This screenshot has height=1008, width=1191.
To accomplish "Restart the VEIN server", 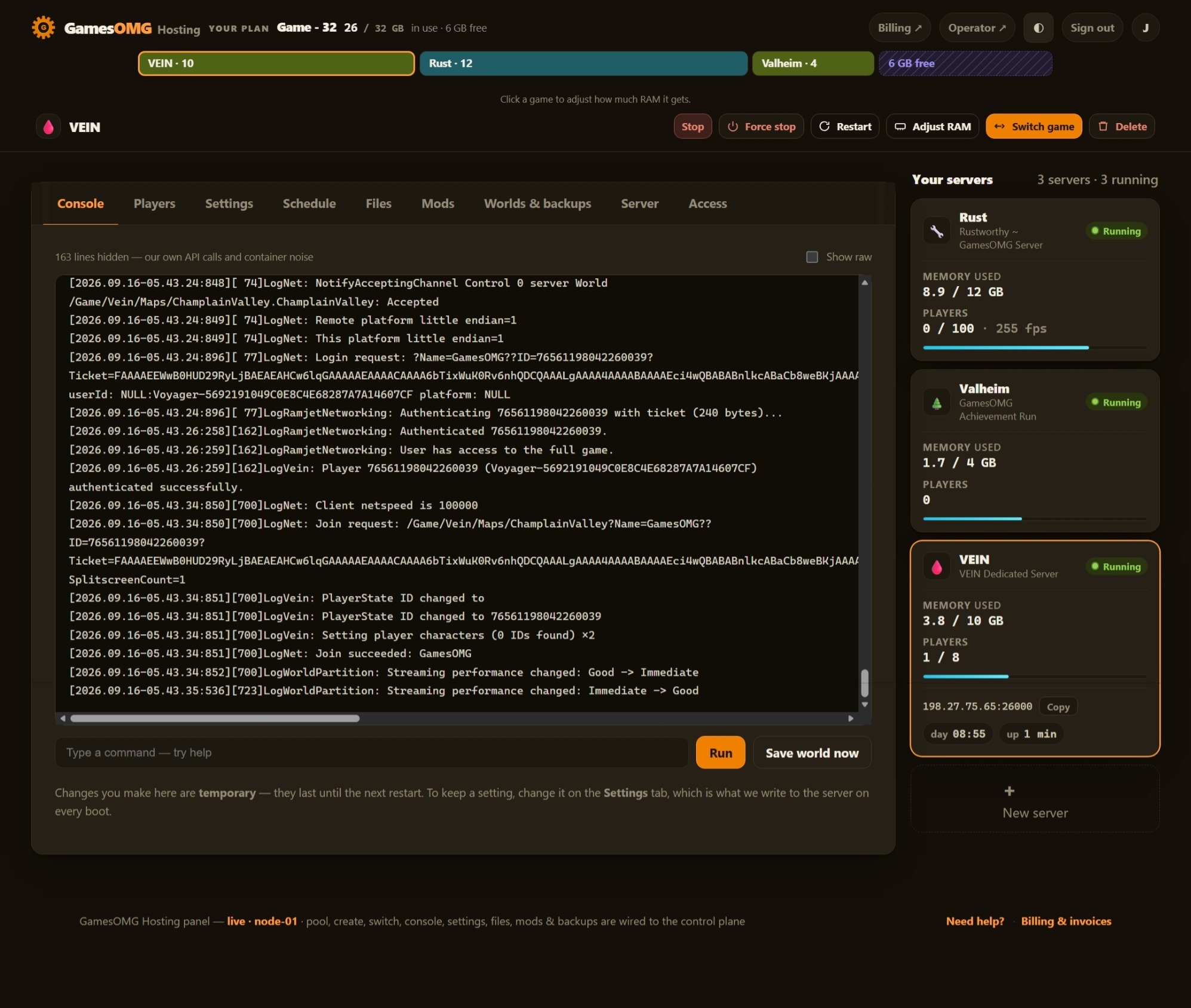I will point(845,127).
